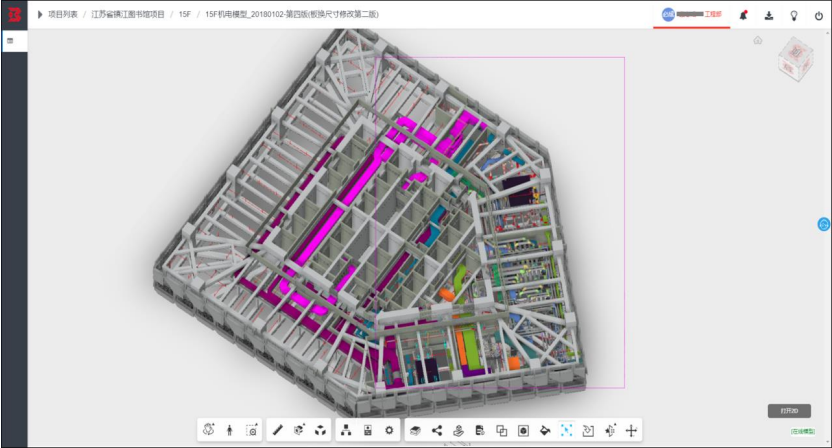Toggle the highlighted box selection tool
The width and height of the screenshot is (832, 448).
(566, 430)
